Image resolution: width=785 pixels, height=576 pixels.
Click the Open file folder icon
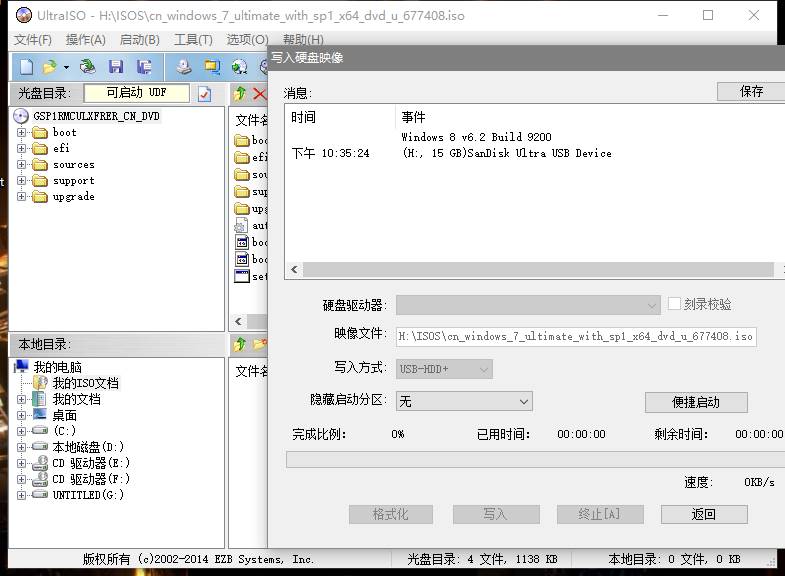[50, 67]
